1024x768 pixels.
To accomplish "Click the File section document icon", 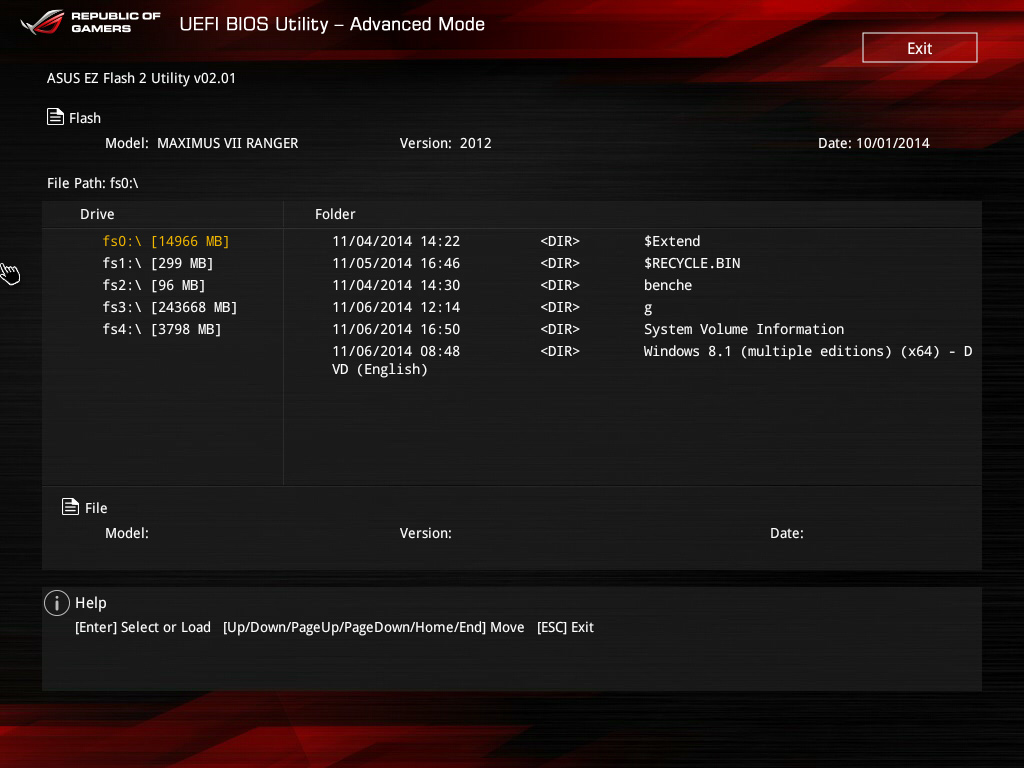I will click(71, 507).
